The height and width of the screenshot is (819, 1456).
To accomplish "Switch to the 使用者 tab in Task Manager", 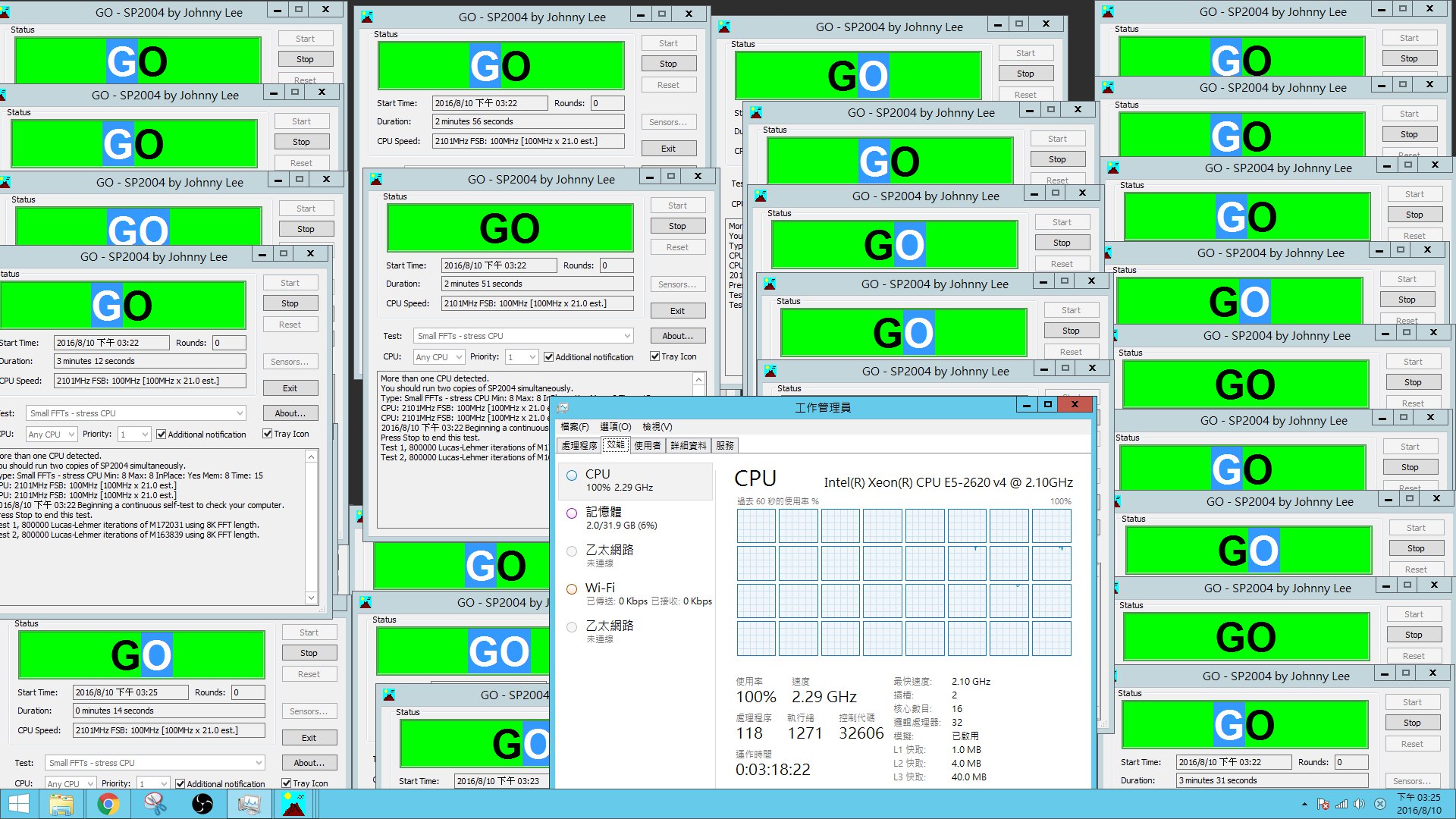I will coord(647,445).
